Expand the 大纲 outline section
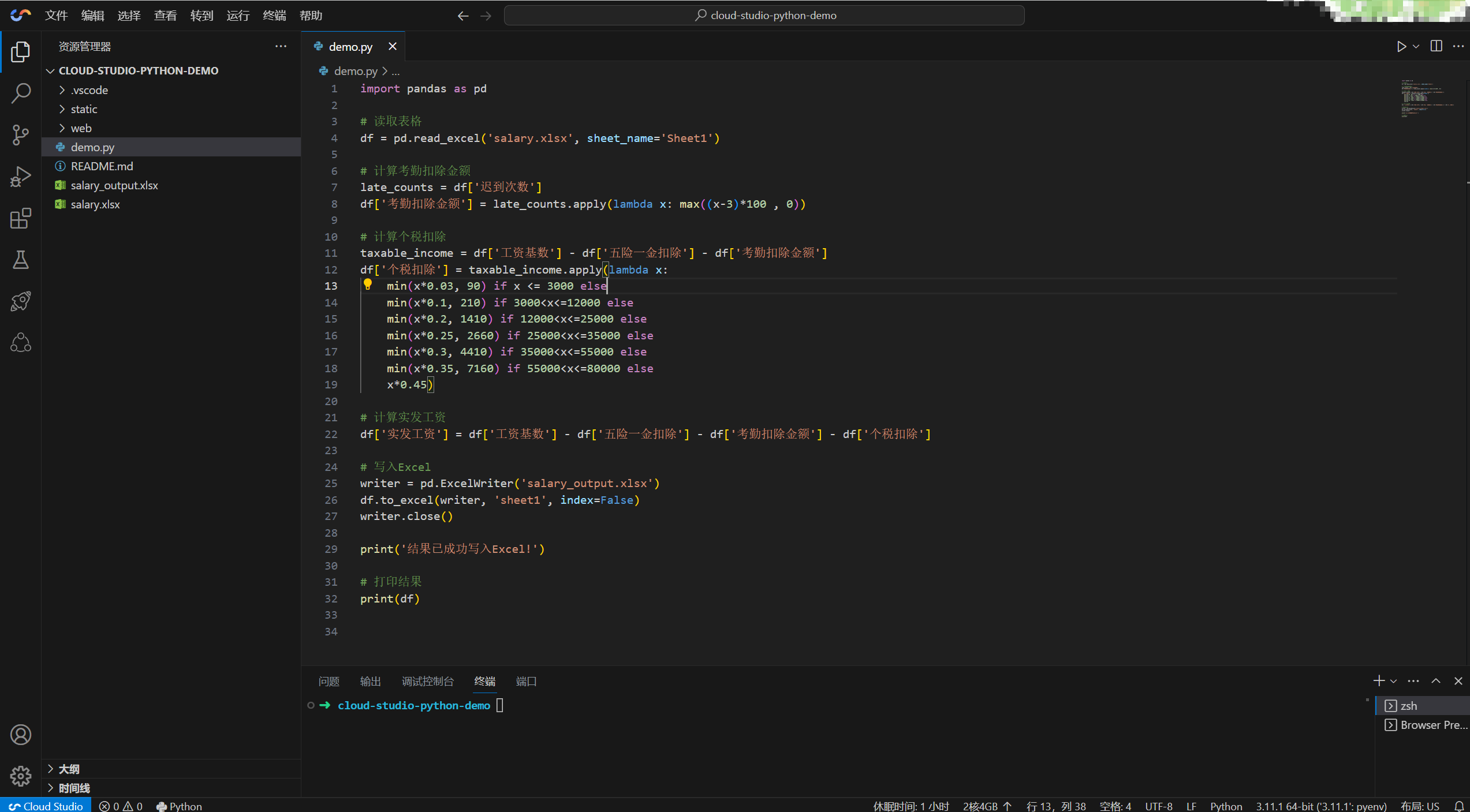Image resolution: width=1470 pixels, height=812 pixels. point(69,769)
